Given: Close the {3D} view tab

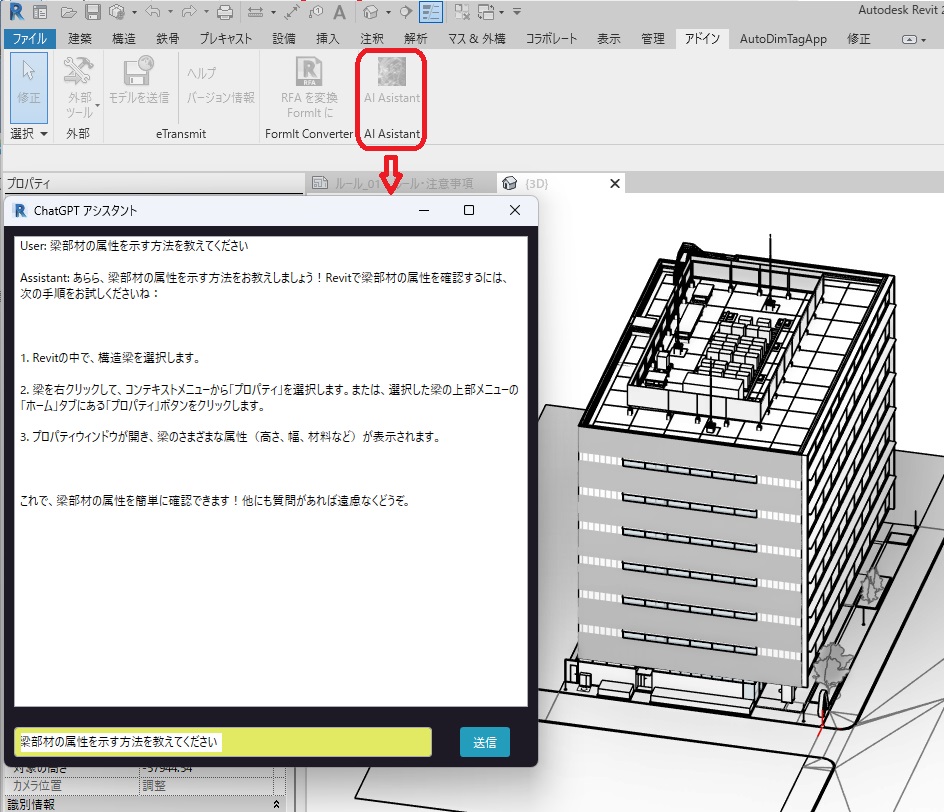Looking at the screenshot, I should tap(615, 184).
